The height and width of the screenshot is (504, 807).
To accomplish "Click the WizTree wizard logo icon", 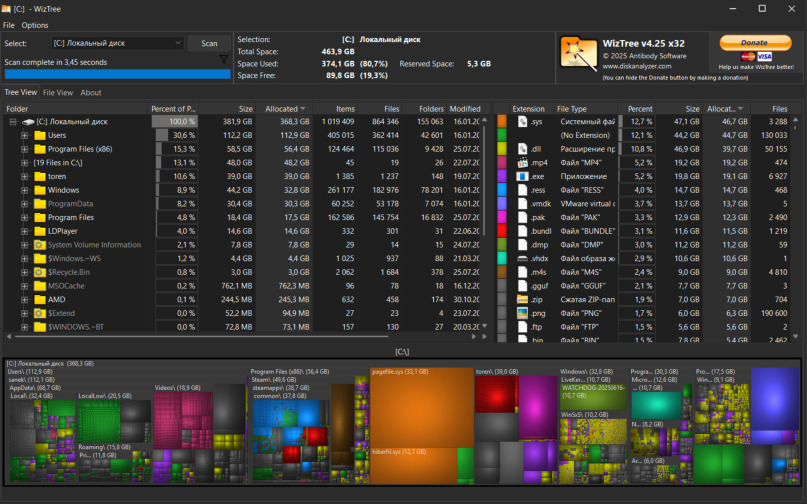I will tap(578, 53).
